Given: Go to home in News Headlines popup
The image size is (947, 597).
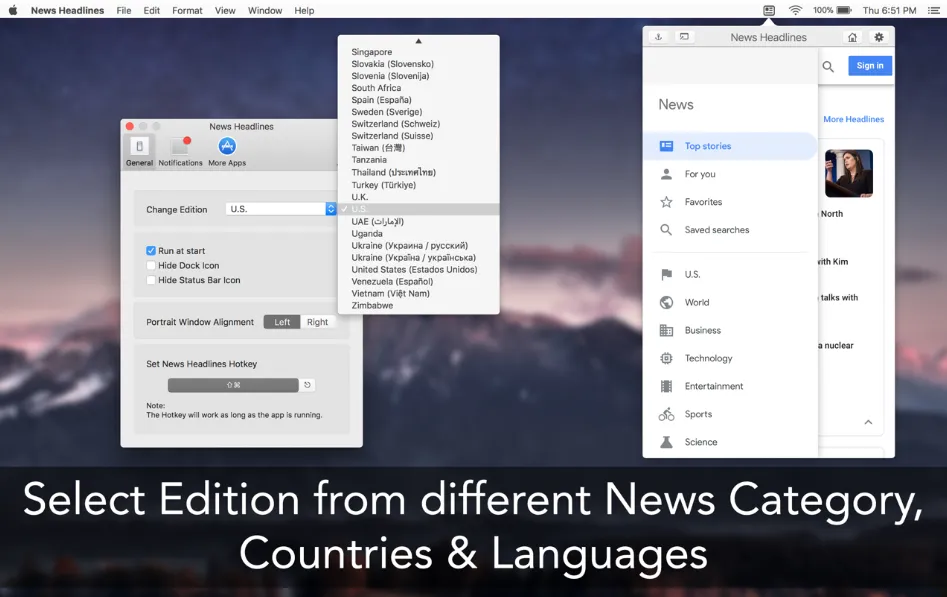Looking at the screenshot, I should point(852,37).
